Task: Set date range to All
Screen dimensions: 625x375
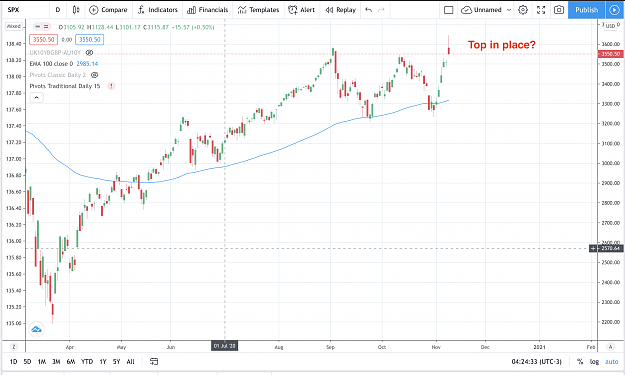Action: pyautogui.click(x=130, y=362)
